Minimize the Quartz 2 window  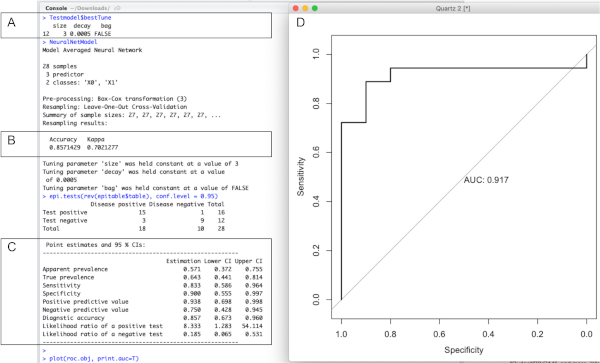(305, 8)
